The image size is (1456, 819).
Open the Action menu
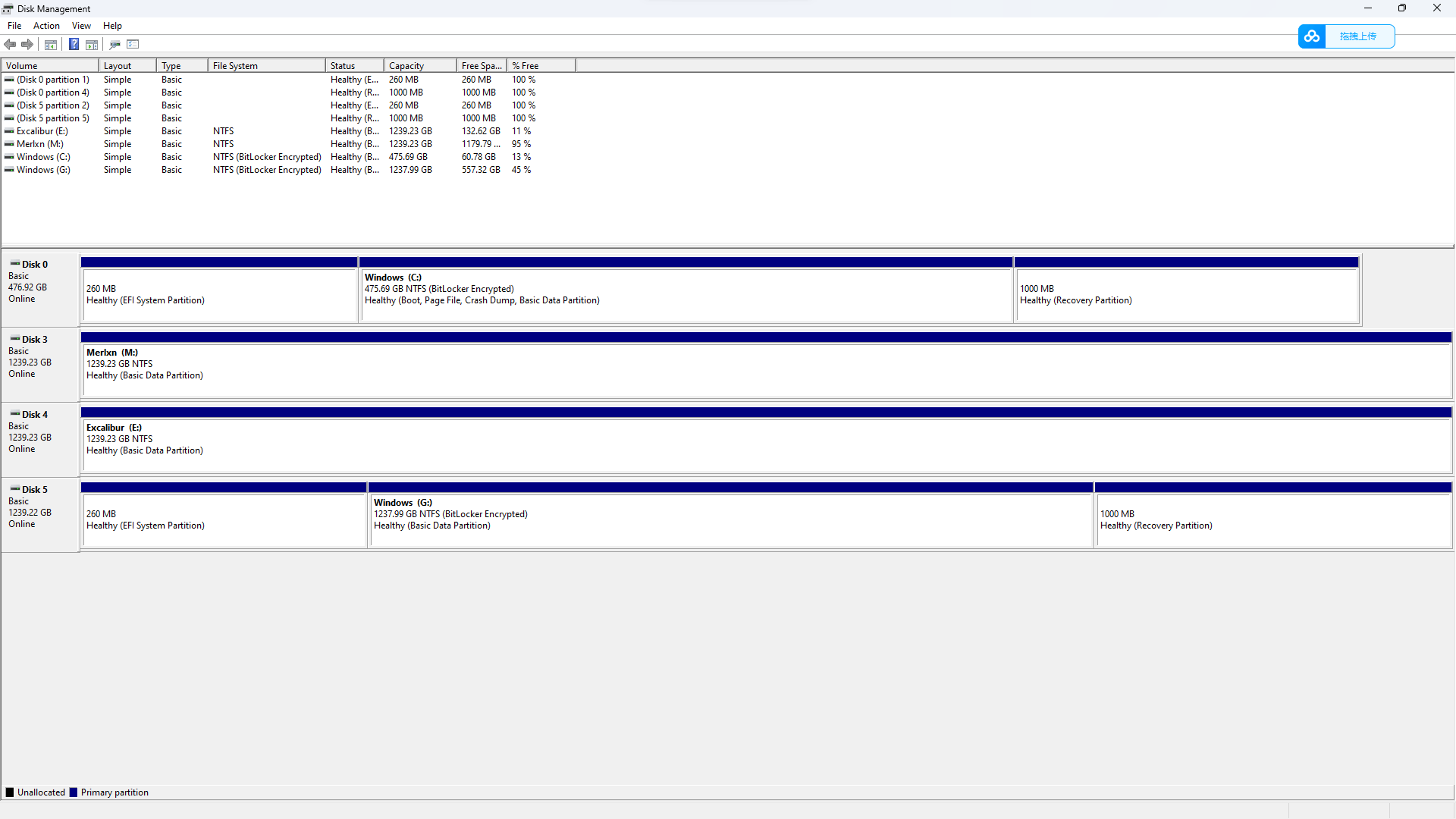coord(46,26)
